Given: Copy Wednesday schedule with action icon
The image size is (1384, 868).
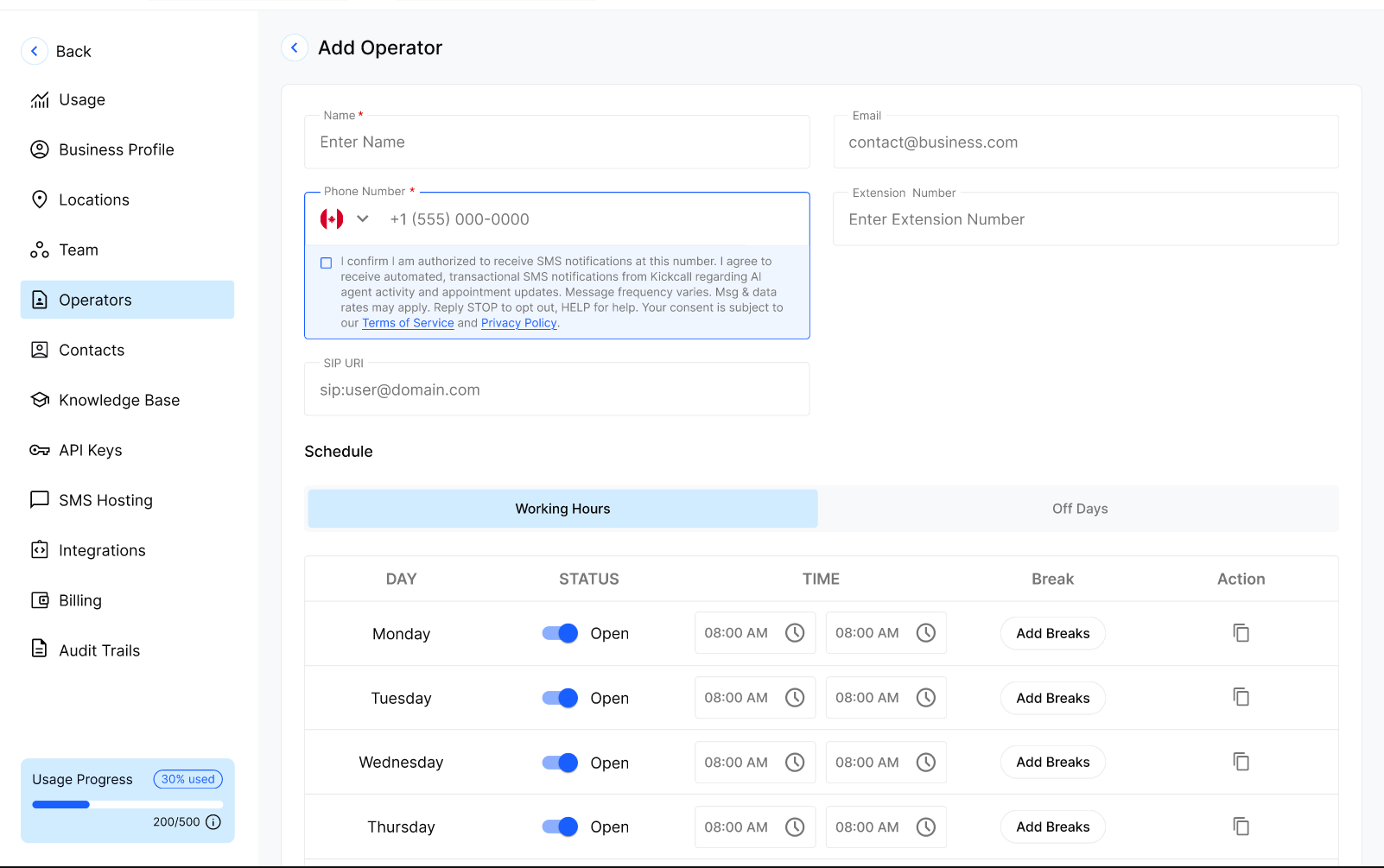Looking at the screenshot, I should 1241,762.
